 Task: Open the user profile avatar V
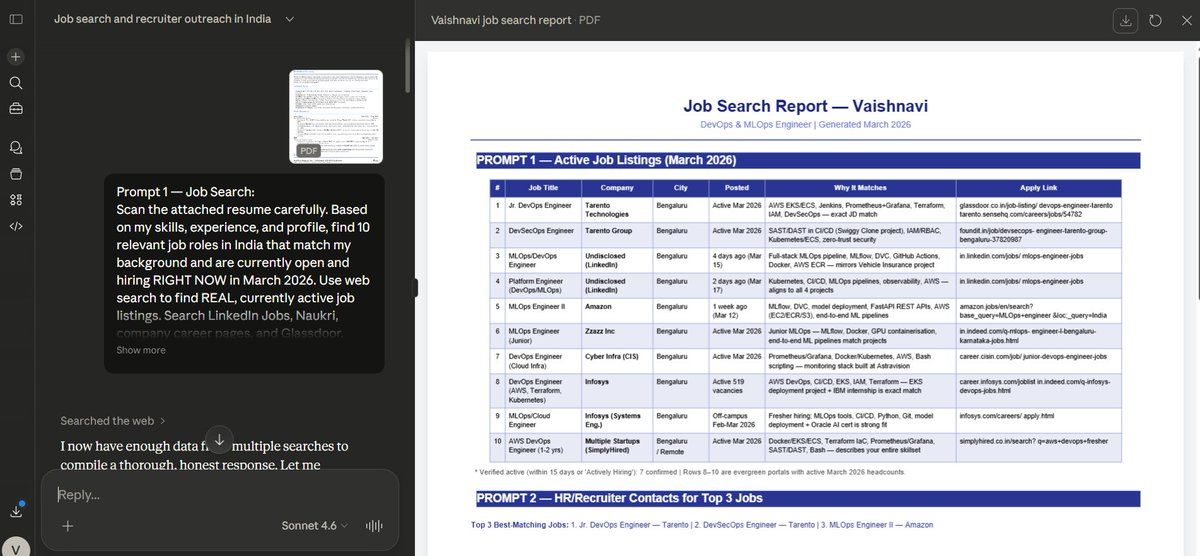coord(15,547)
